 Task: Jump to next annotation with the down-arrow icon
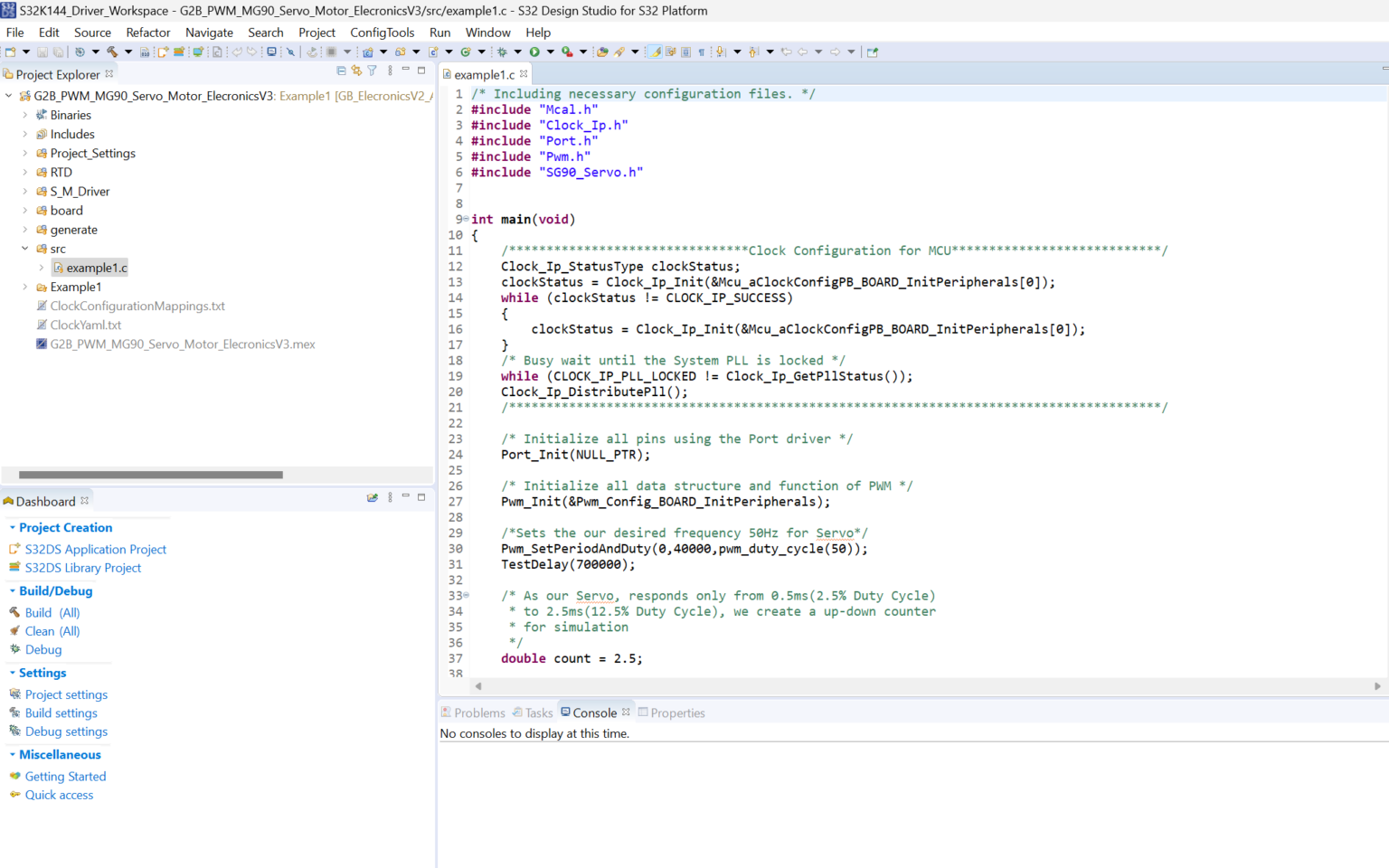[x=719, y=52]
